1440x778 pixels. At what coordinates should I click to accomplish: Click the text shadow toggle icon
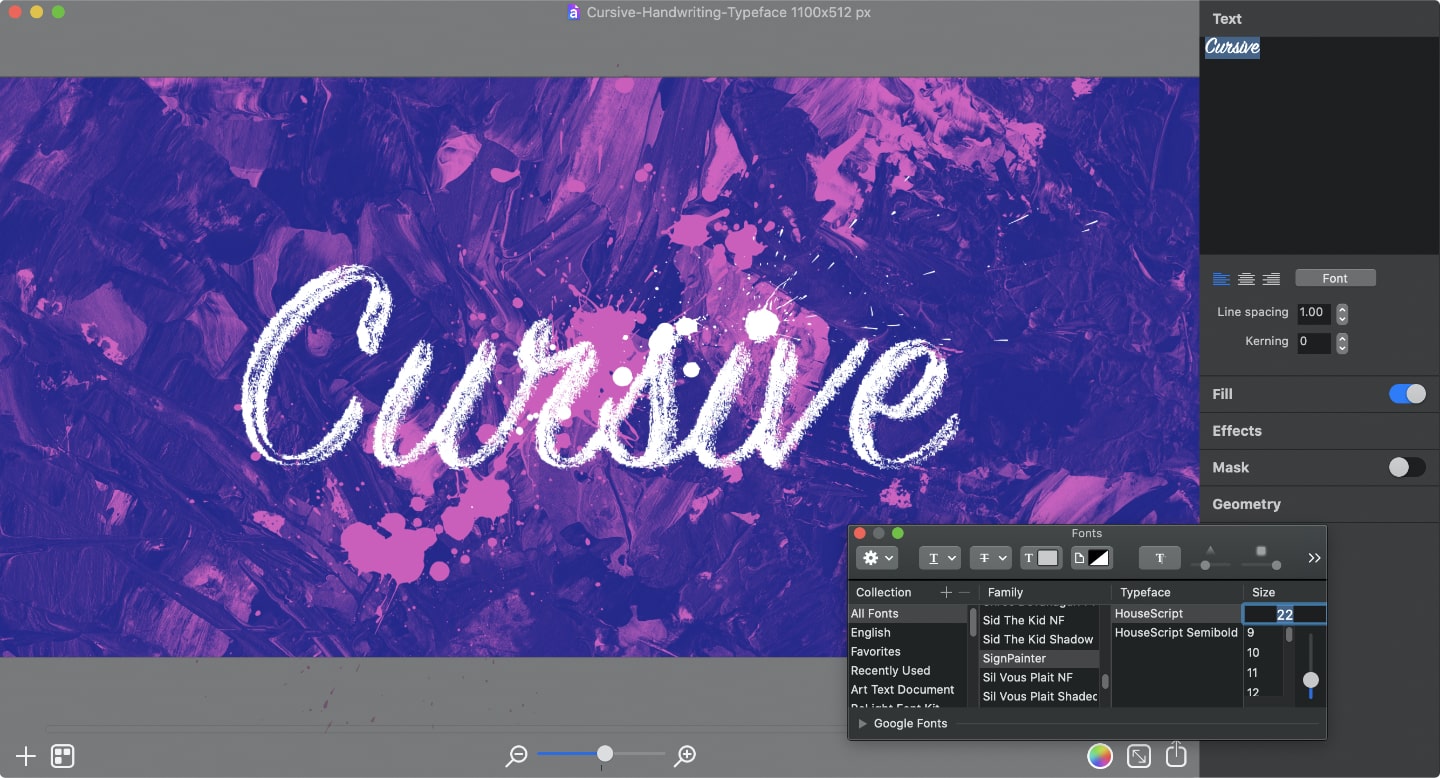1160,558
